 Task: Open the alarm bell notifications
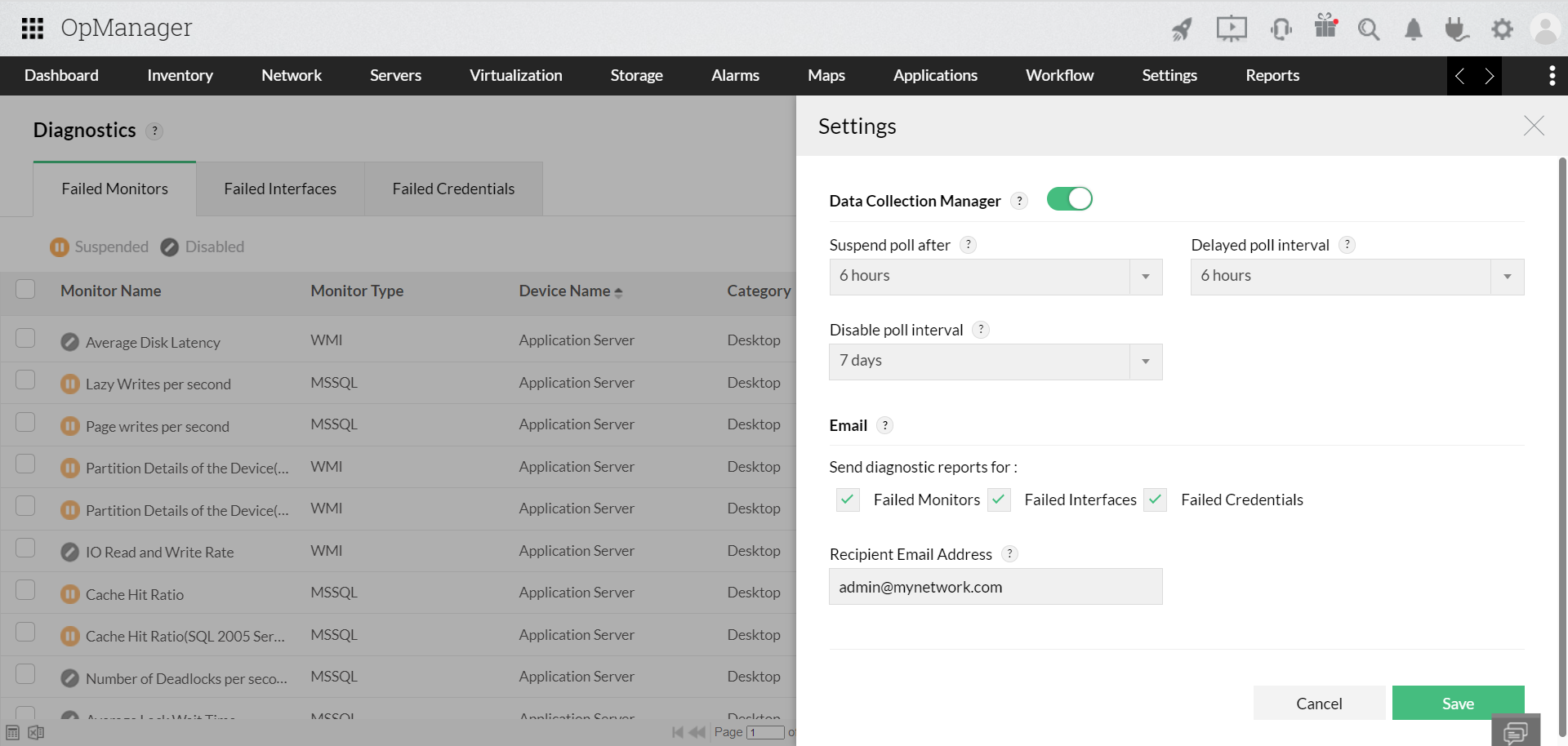[x=1413, y=30]
